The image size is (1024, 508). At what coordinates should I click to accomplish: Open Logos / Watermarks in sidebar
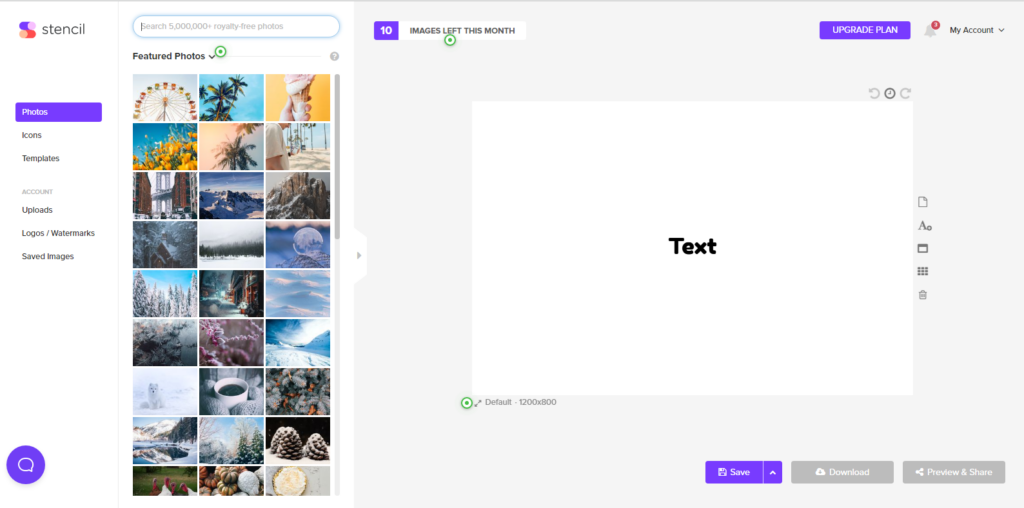tap(58, 233)
